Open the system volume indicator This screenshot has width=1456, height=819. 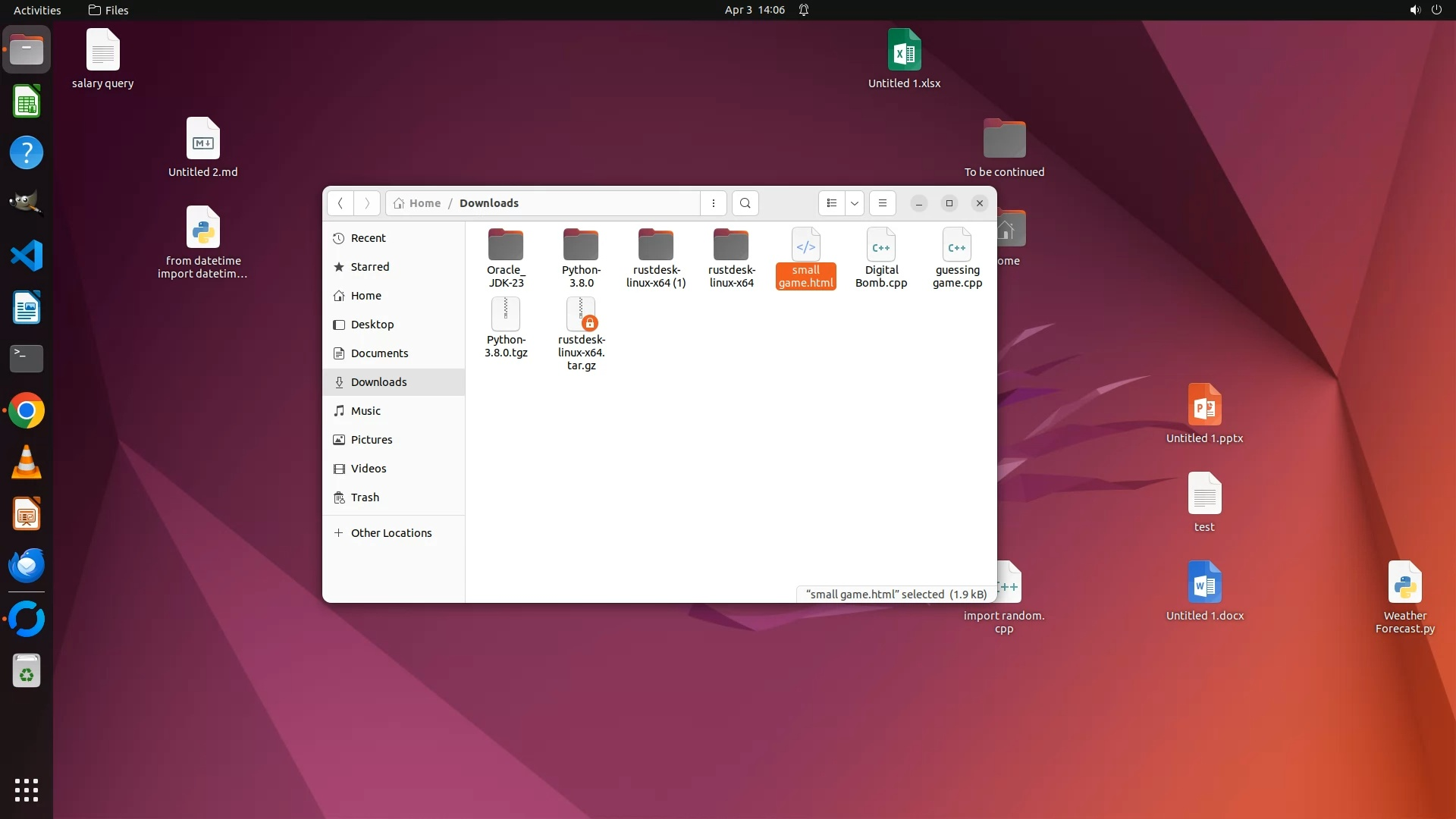click(1414, 10)
